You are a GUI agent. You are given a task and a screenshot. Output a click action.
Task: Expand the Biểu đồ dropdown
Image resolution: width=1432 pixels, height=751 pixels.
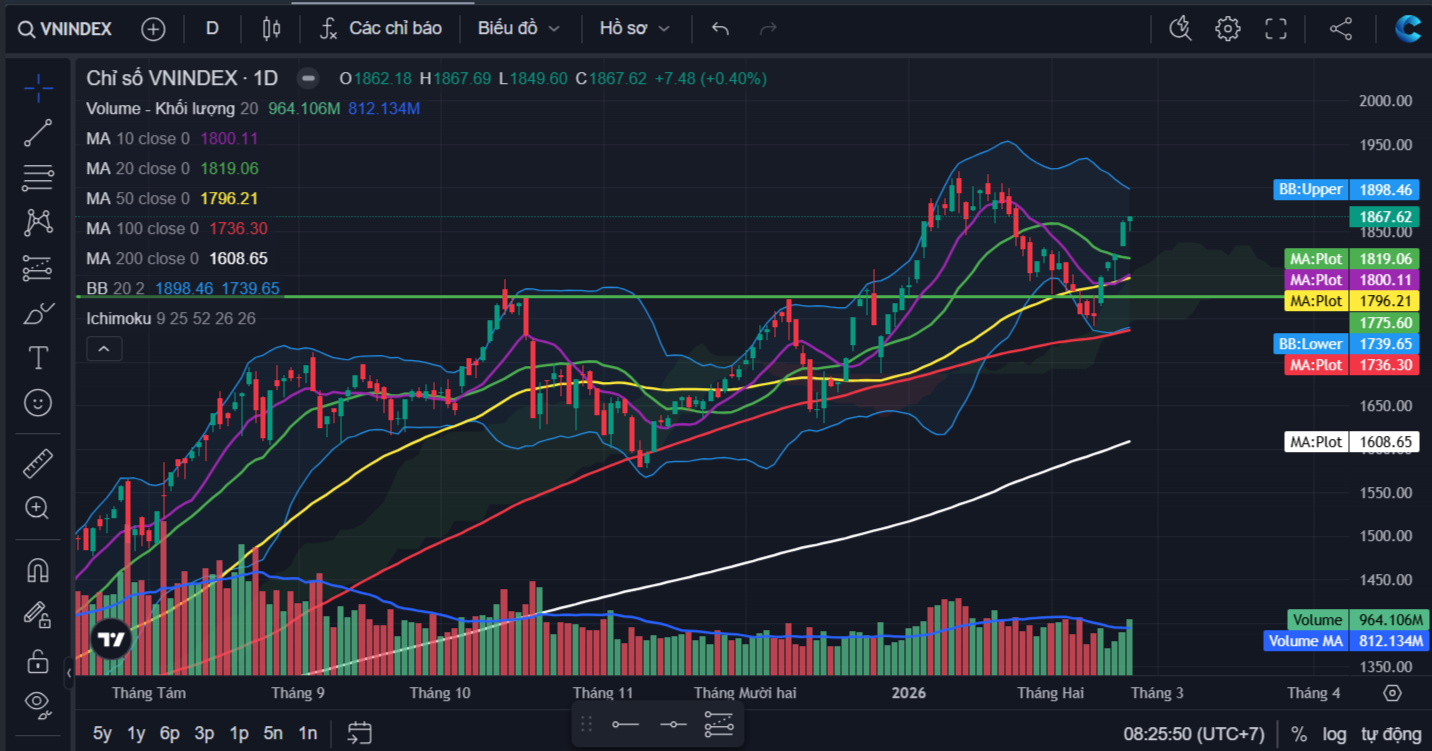518,29
